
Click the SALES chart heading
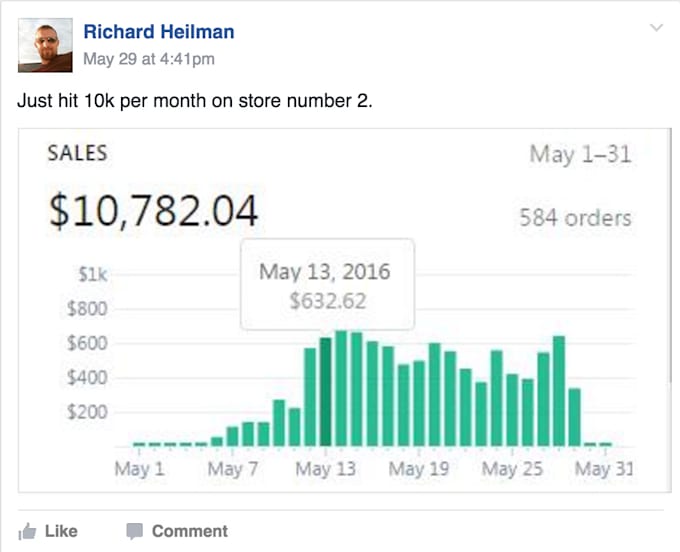tap(77, 154)
